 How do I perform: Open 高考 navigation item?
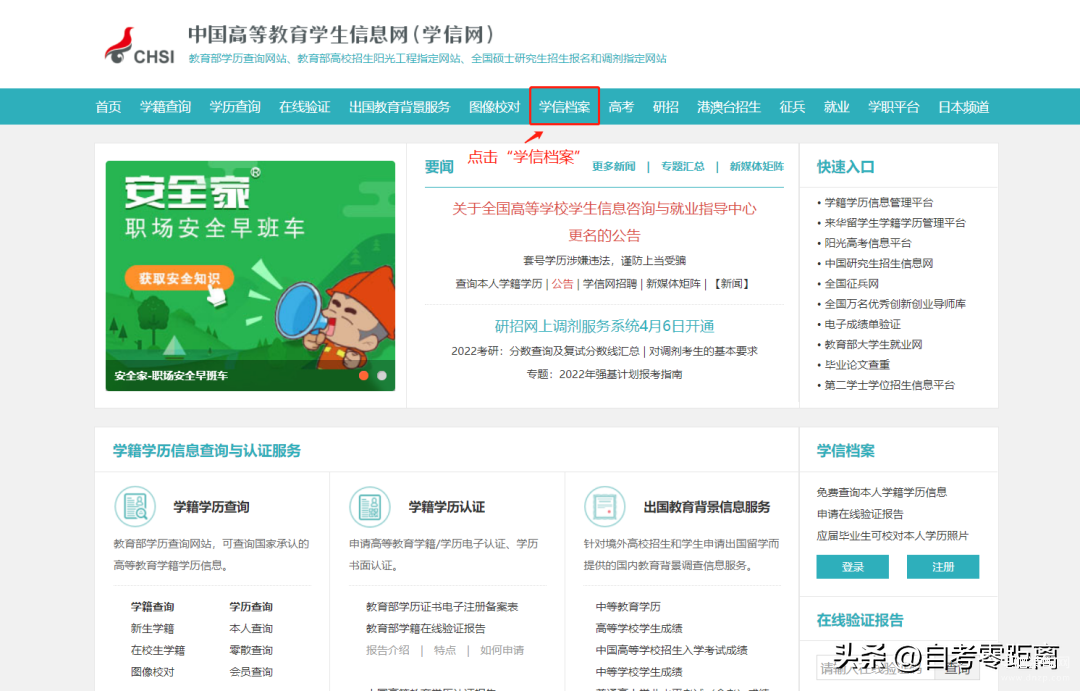pos(621,107)
